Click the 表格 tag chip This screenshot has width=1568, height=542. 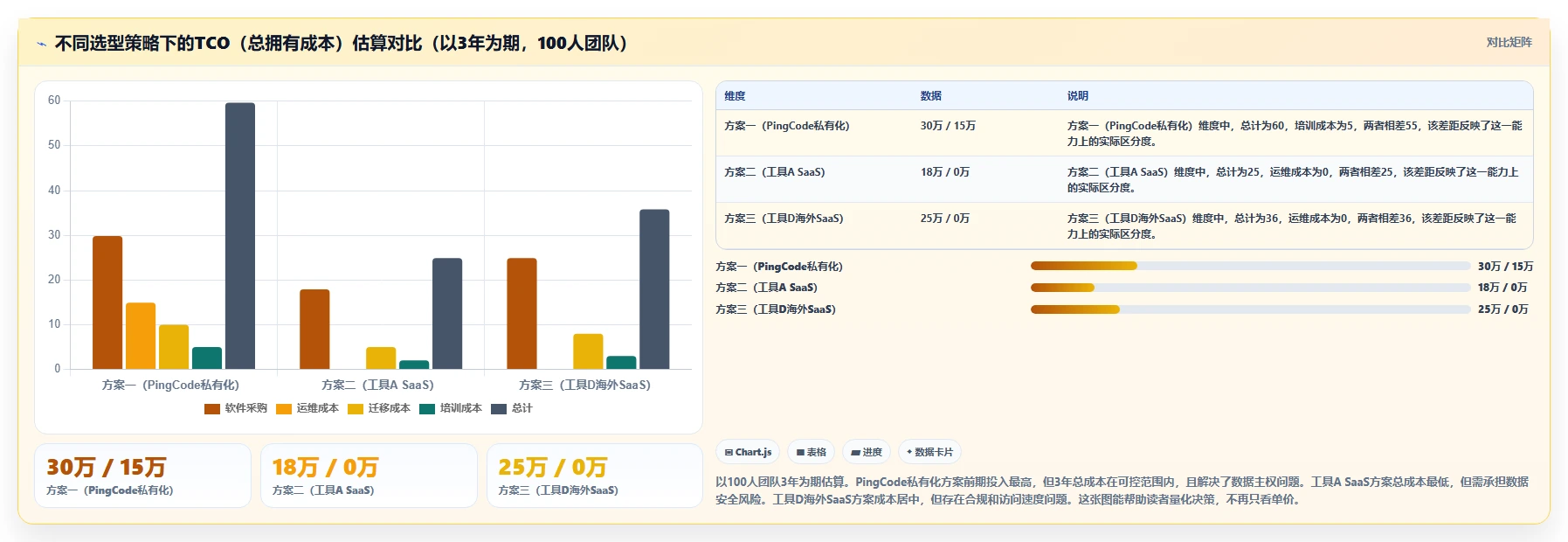tap(811, 452)
